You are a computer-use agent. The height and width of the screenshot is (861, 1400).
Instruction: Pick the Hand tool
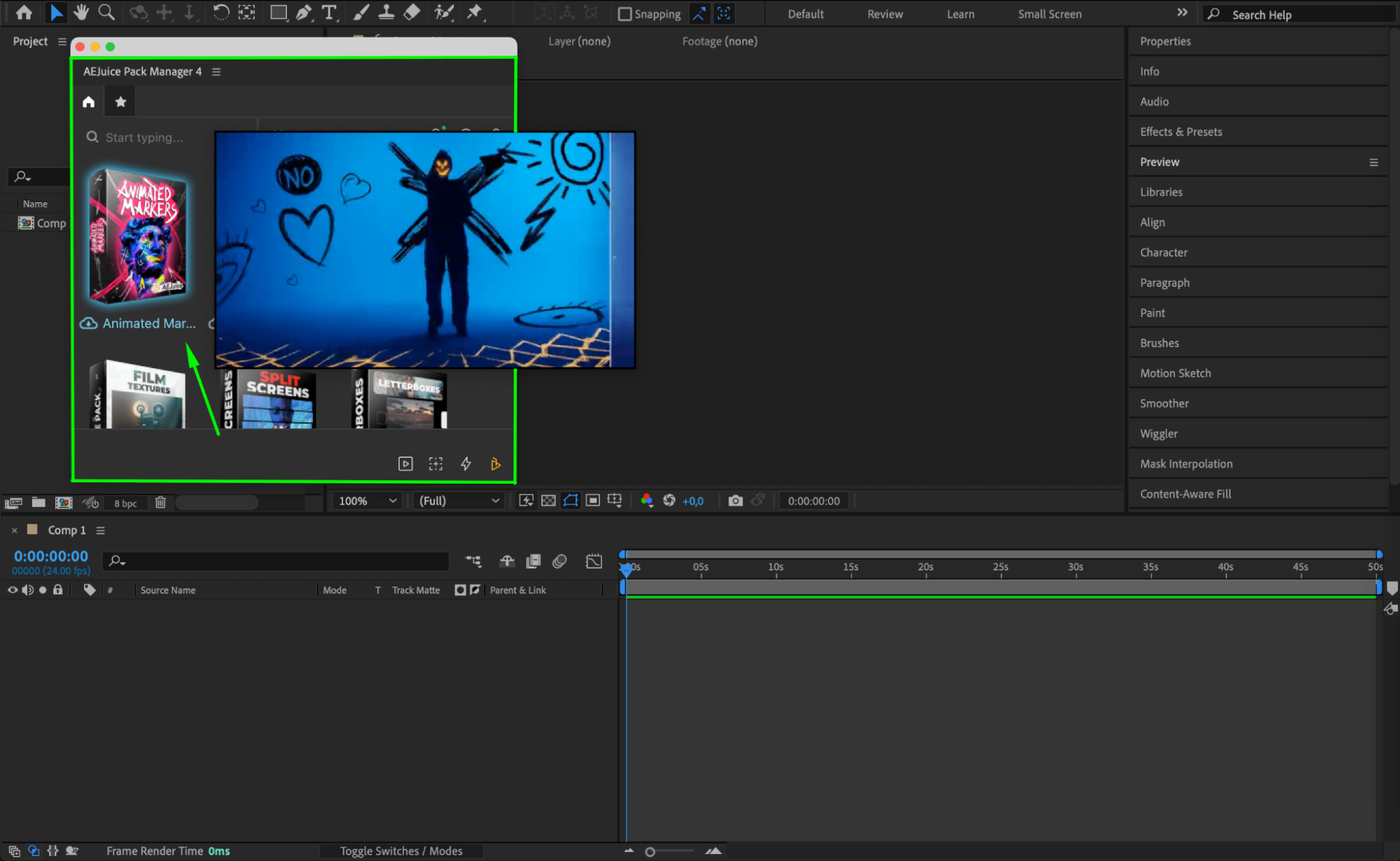tap(81, 13)
